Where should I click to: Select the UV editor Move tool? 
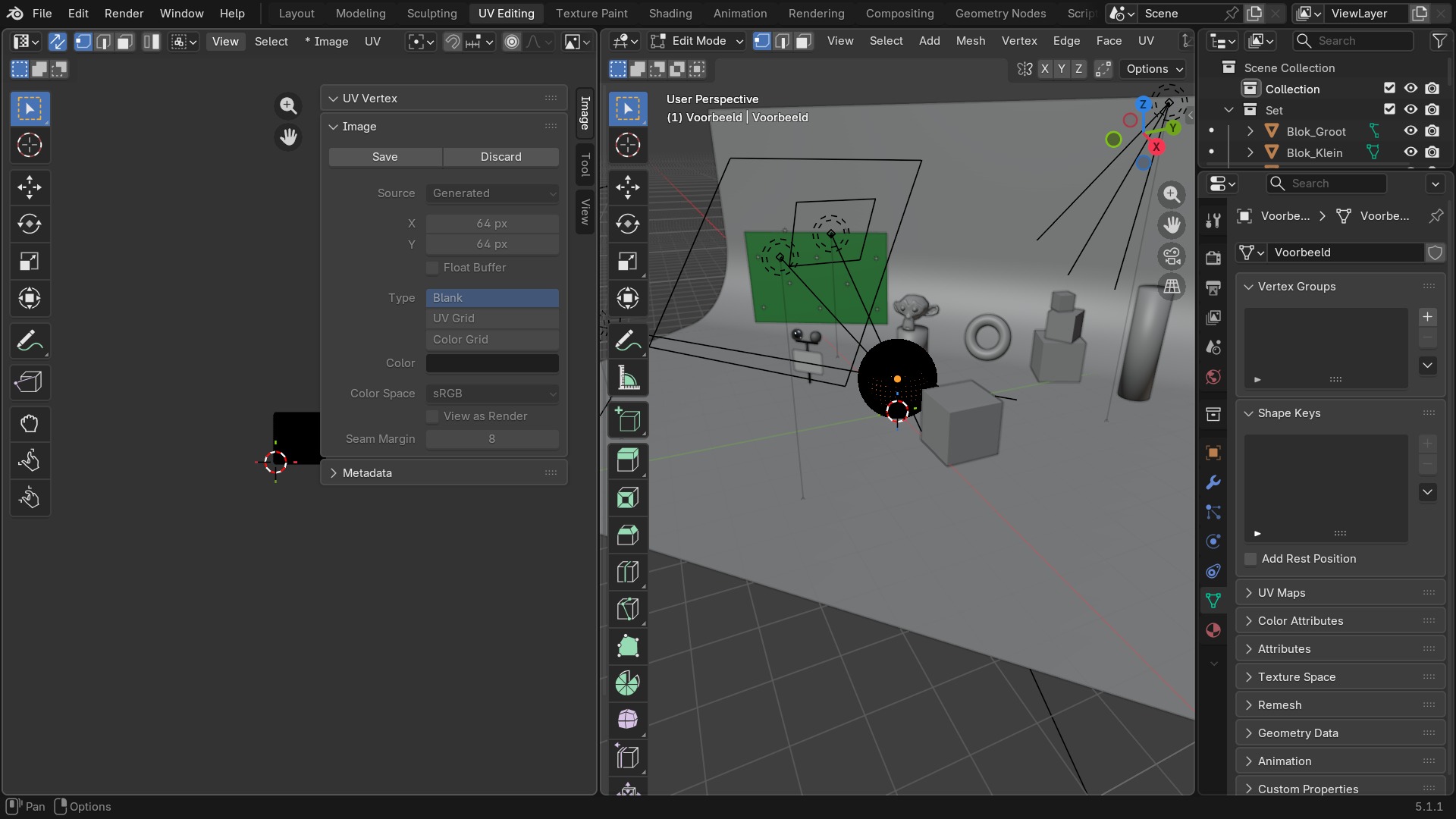(x=30, y=187)
